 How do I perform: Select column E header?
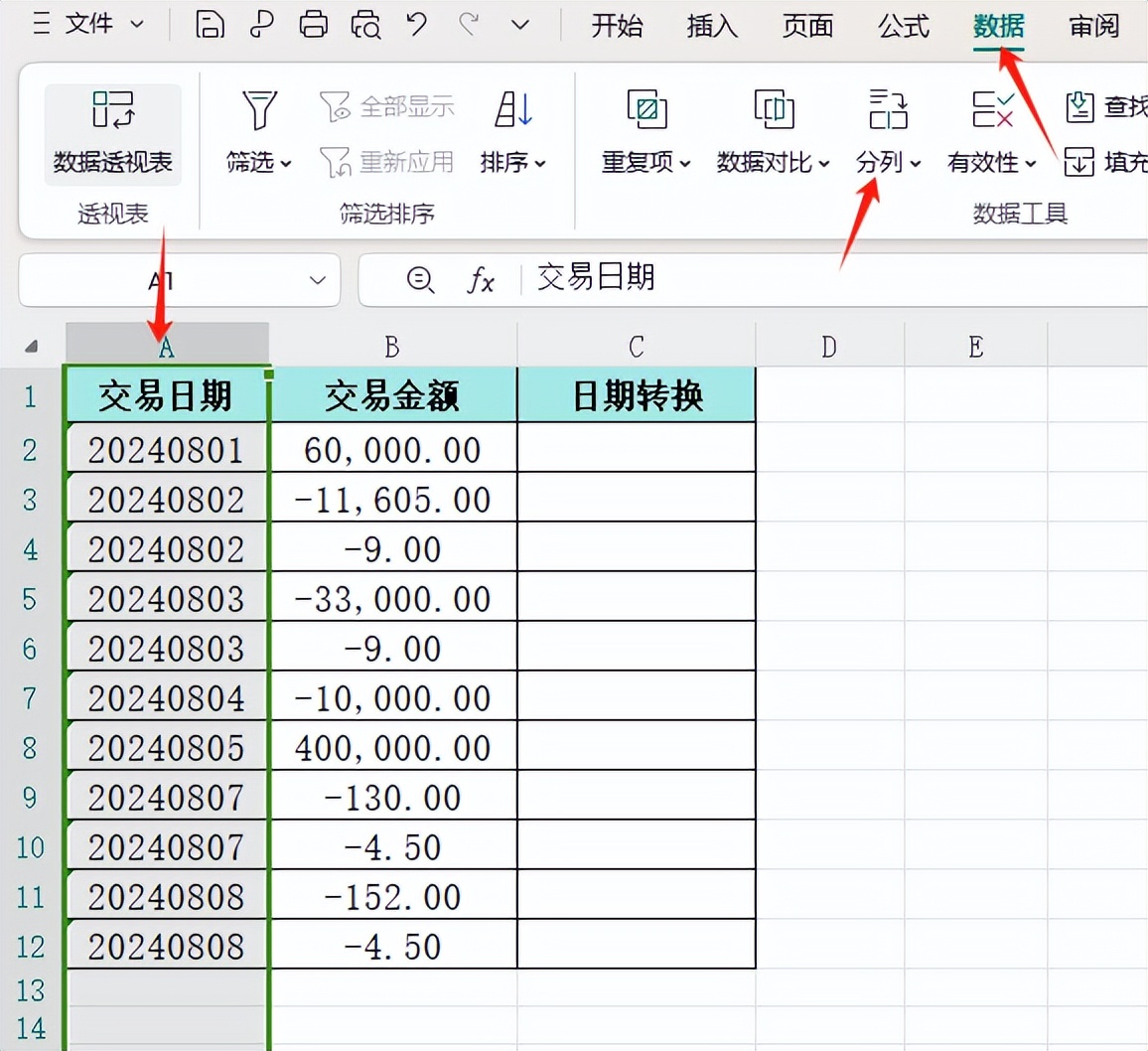pyautogui.click(x=976, y=346)
